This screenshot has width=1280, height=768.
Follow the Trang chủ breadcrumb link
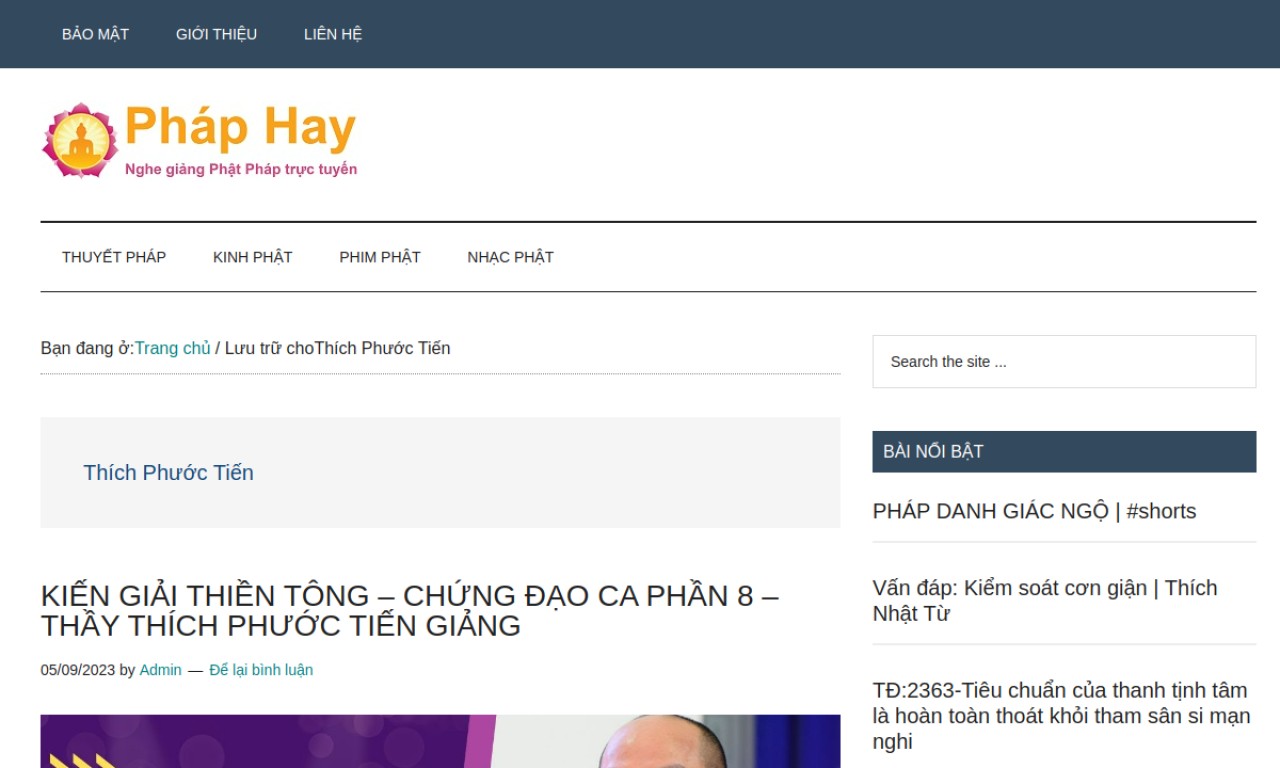[173, 348]
